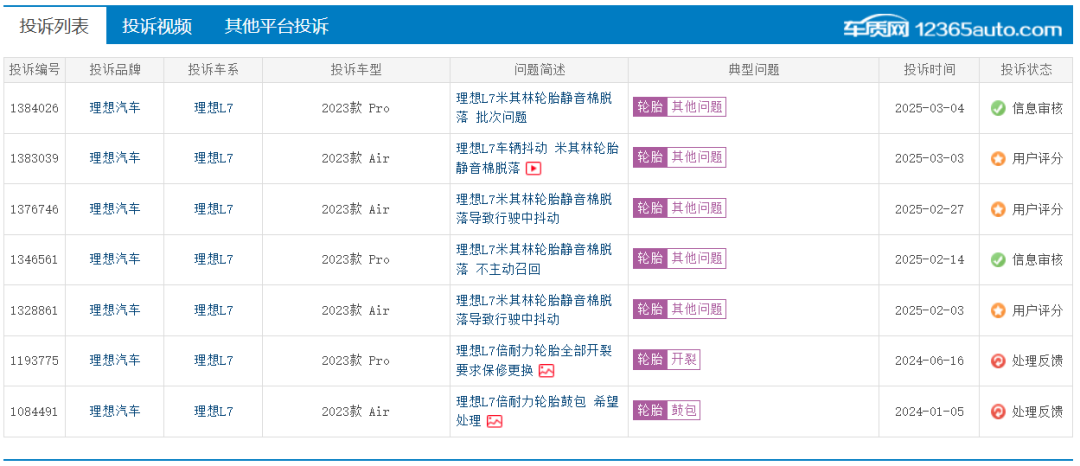Click date 2025-03-04
This screenshot has width=1080, height=466.
click(929, 109)
